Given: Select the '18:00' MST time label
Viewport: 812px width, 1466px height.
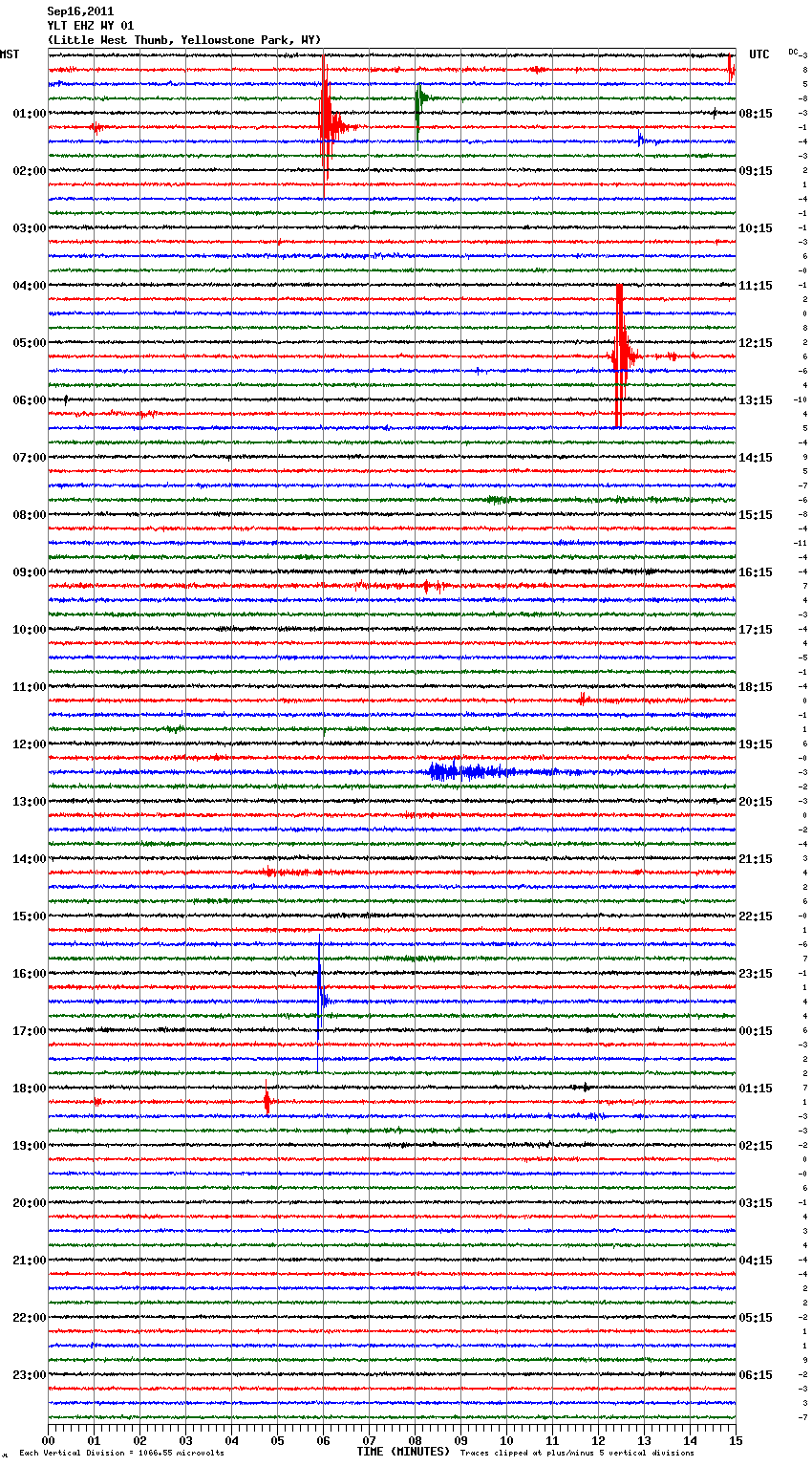Looking at the screenshot, I should pyautogui.click(x=29, y=1089).
